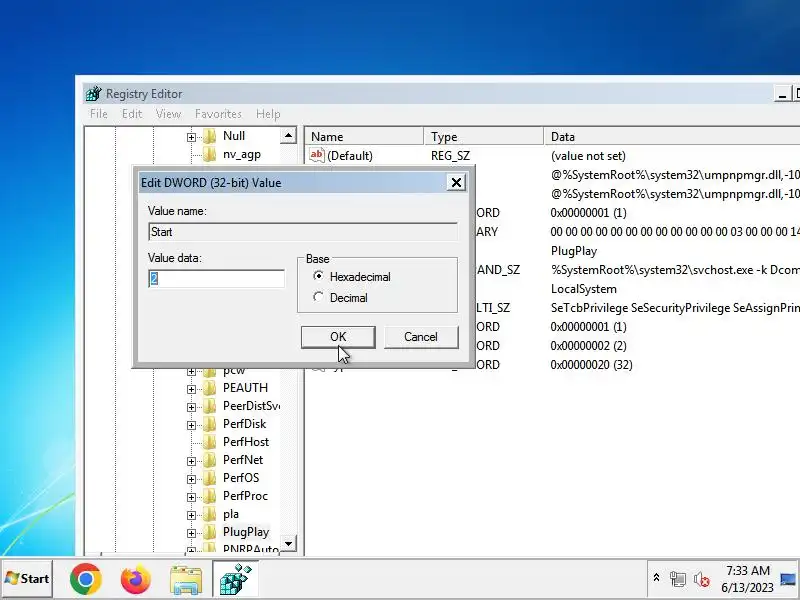This screenshot has height=600, width=800.
Task: Select the Null folder icon
Action: pyautogui.click(x=209, y=136)
